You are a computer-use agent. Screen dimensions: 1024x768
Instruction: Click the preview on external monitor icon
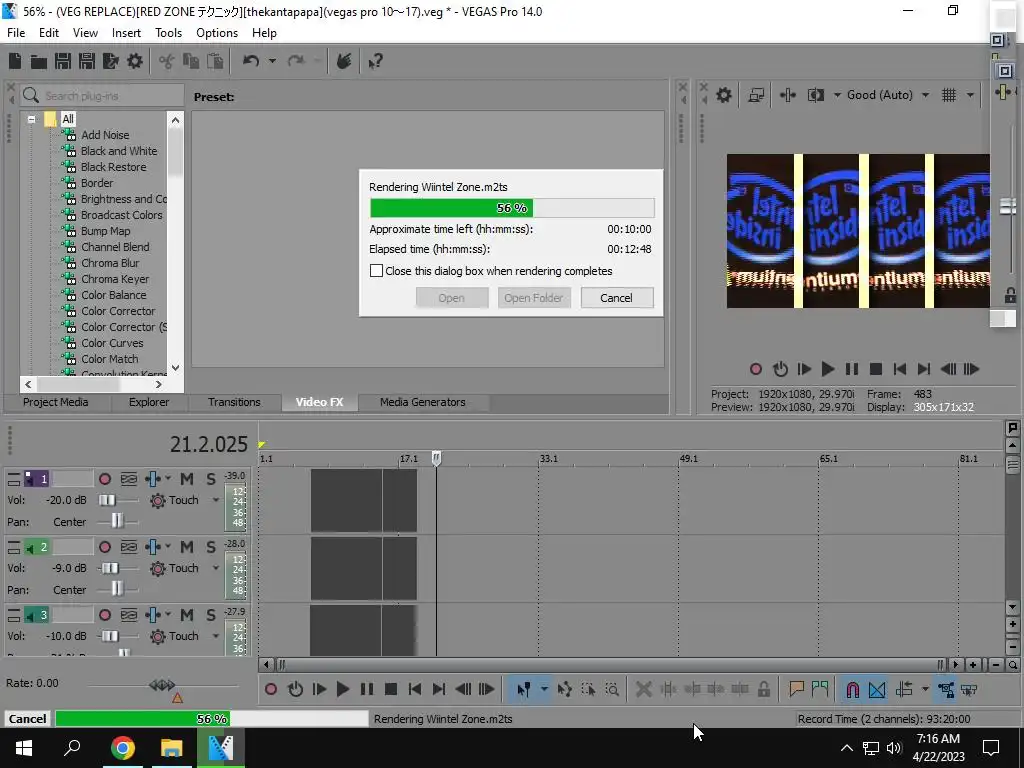756,95
